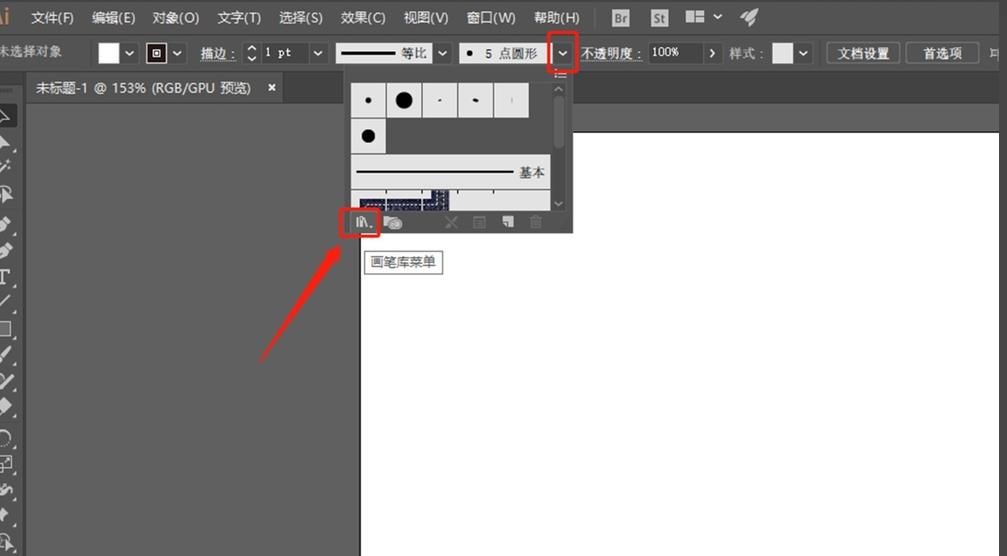The width and height of the screenshot is (1007, 556).
Task: Open the stroke weight dropdown arrow
Action: [318, 53]
